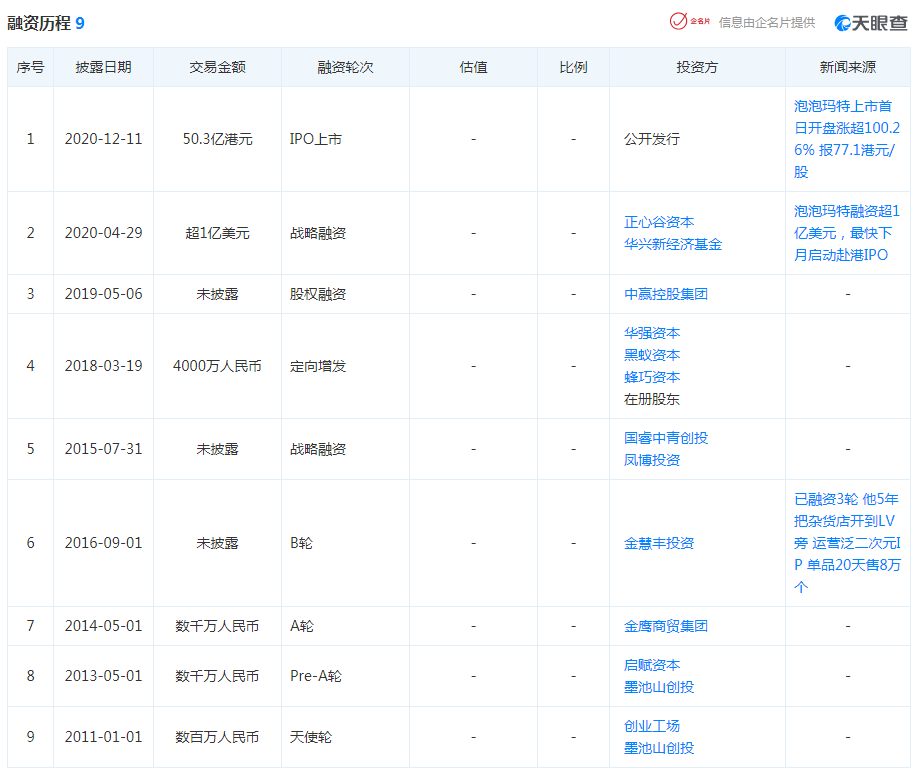Screen dimensions: 919x775
Task: Click 国睿中青创投 investor link
Action: [665, 438]
